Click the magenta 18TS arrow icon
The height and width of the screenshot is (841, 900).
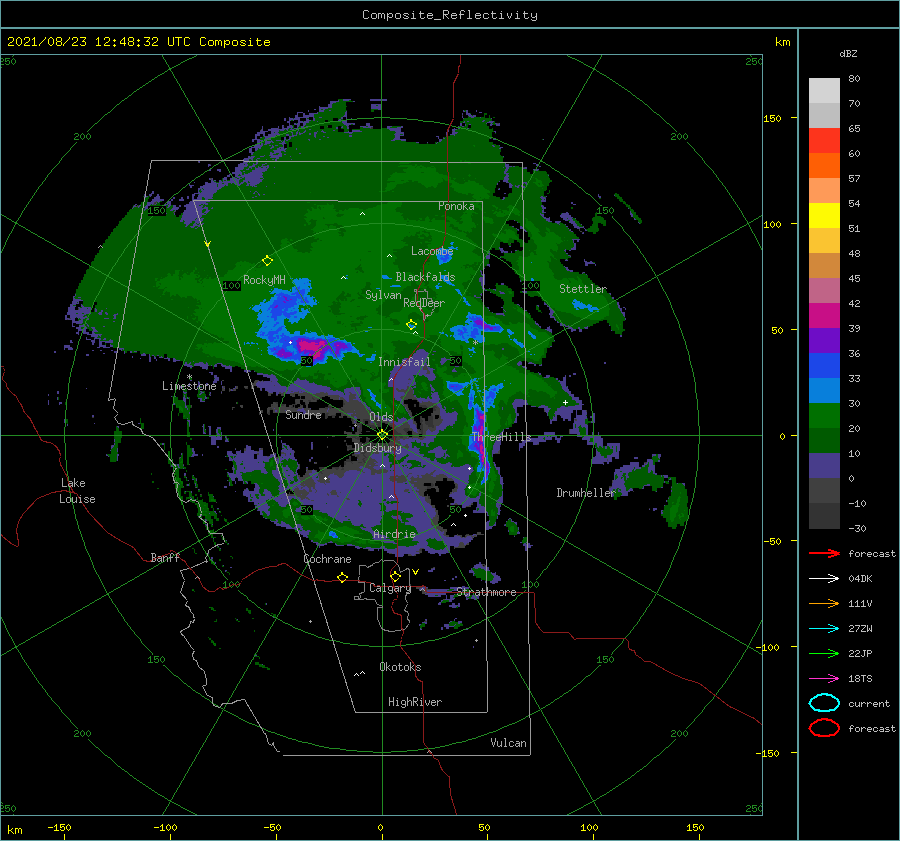824,679
